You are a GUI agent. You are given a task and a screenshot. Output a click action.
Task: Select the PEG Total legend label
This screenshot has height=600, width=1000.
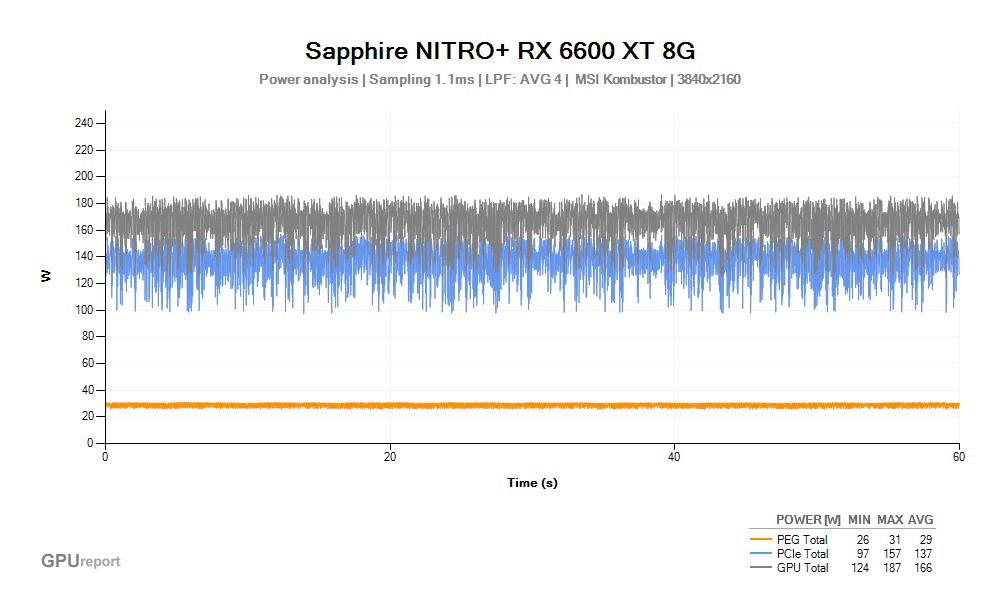[x=802, y=539]
